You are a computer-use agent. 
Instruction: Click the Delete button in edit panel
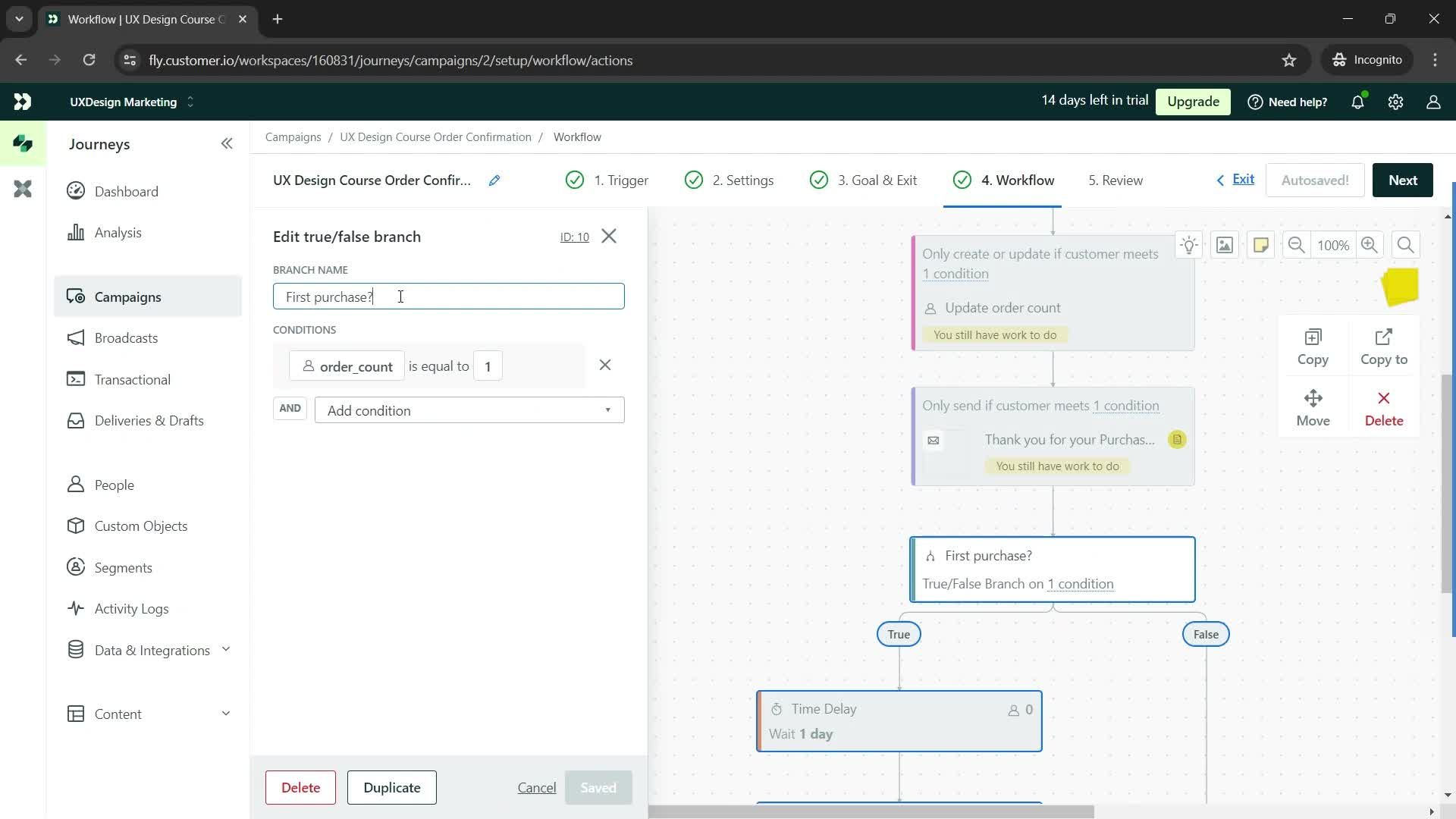pos(301,788)
